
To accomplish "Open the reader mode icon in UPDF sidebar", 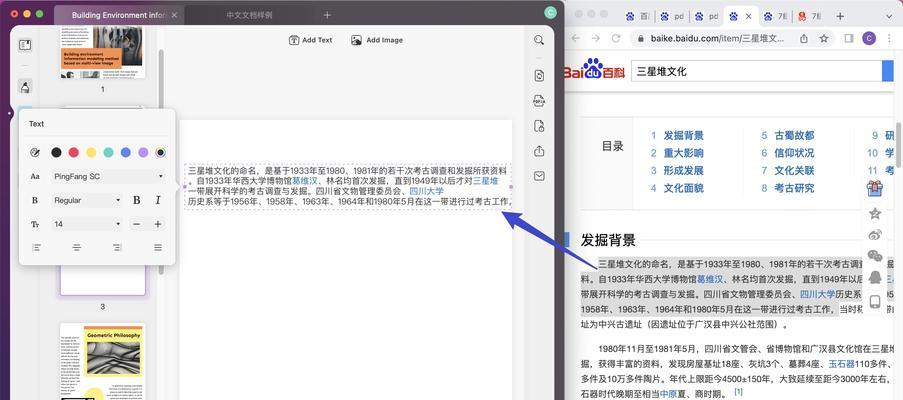I will click(x=25, y=45).
